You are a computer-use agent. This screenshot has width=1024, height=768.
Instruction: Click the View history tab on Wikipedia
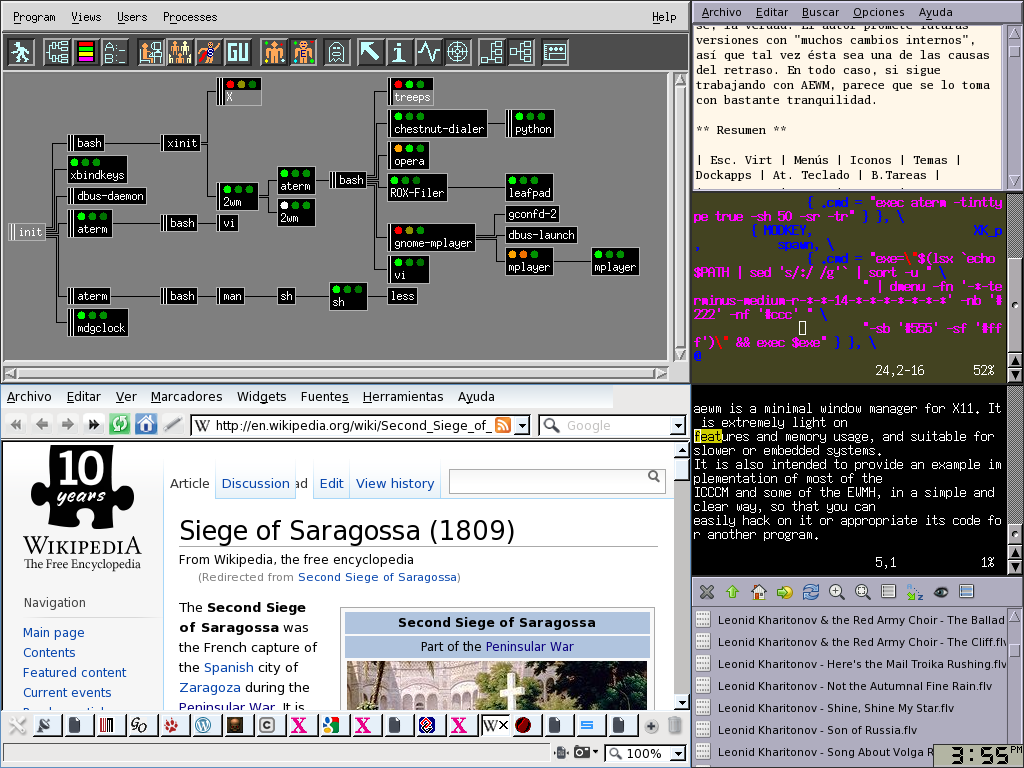pos(395,483)
